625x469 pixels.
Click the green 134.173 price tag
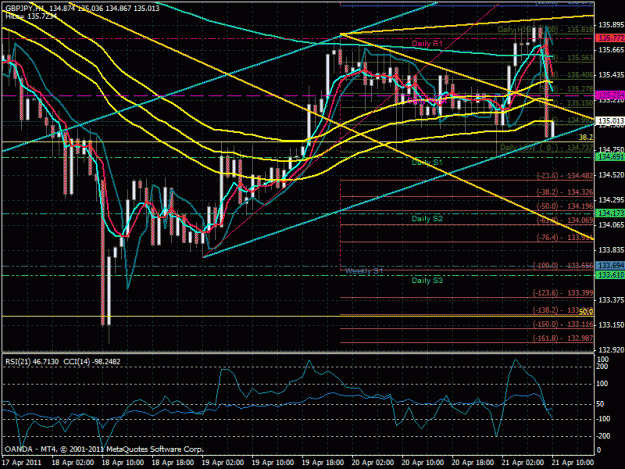point(609,213)
